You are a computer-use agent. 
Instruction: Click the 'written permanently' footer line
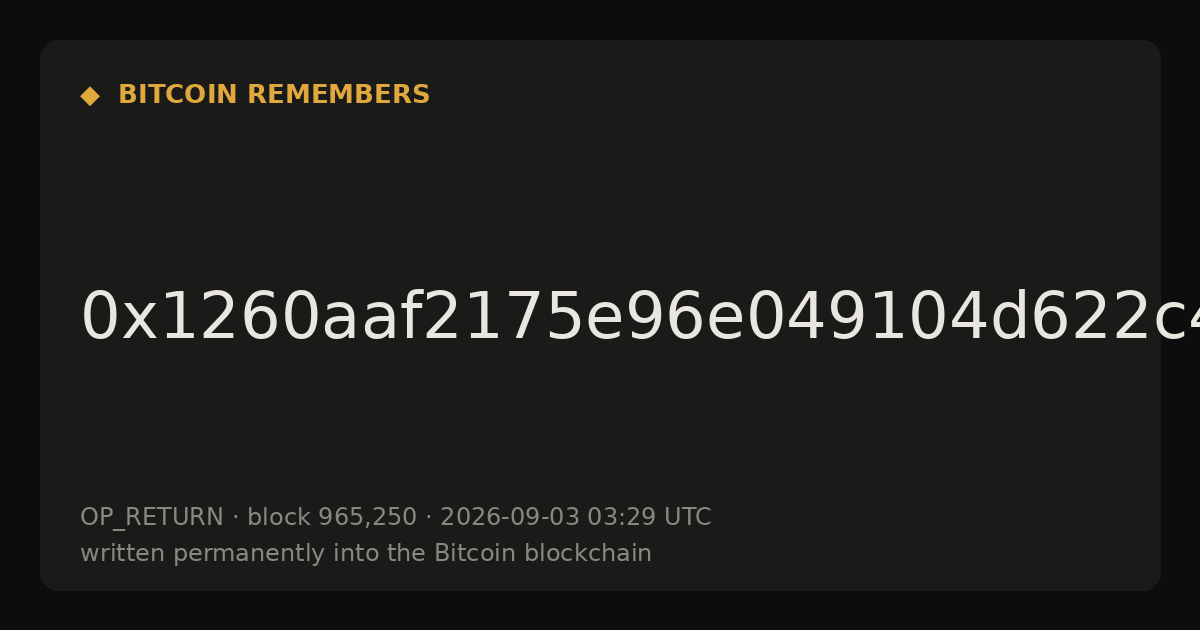click(x=366, y=553)
